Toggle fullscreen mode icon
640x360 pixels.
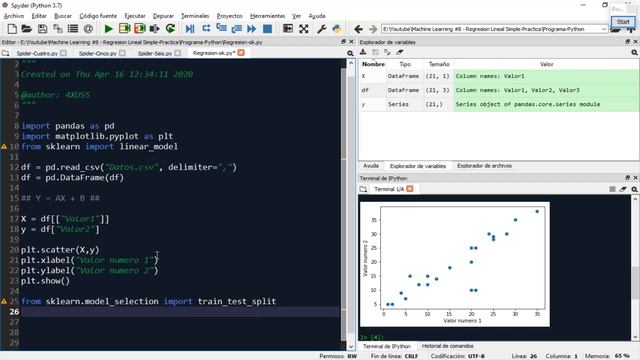(x=303, y=29)
